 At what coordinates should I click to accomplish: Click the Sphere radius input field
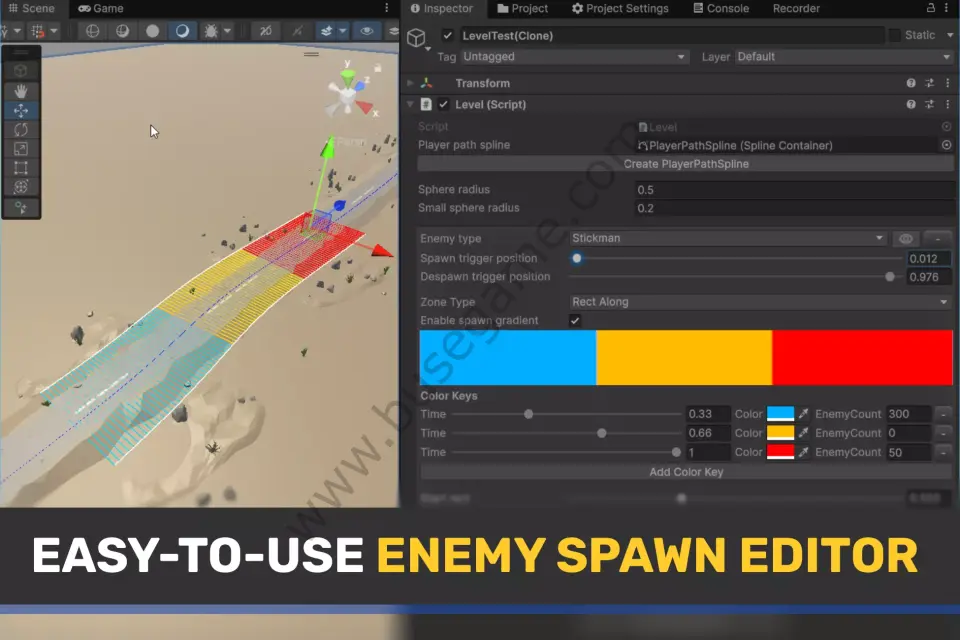[794, 190]
